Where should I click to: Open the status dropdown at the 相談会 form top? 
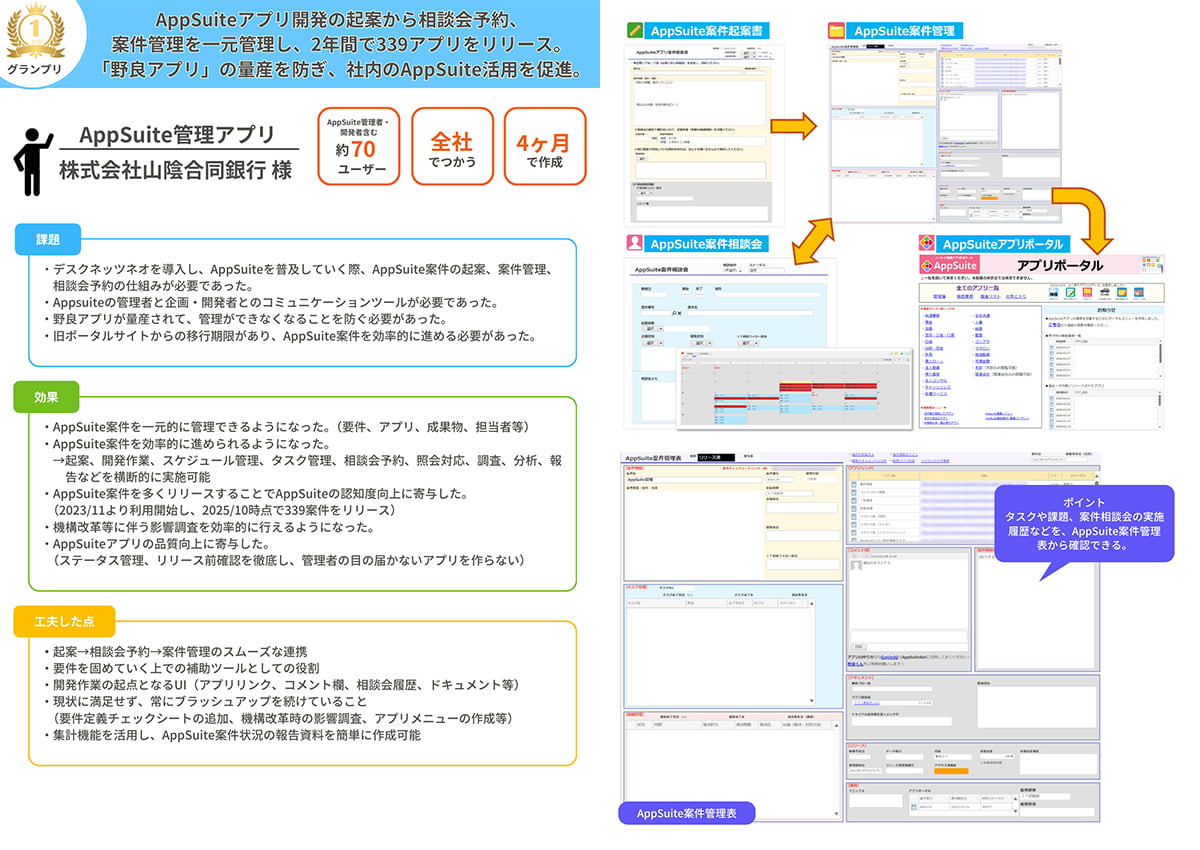click(732, 271)
